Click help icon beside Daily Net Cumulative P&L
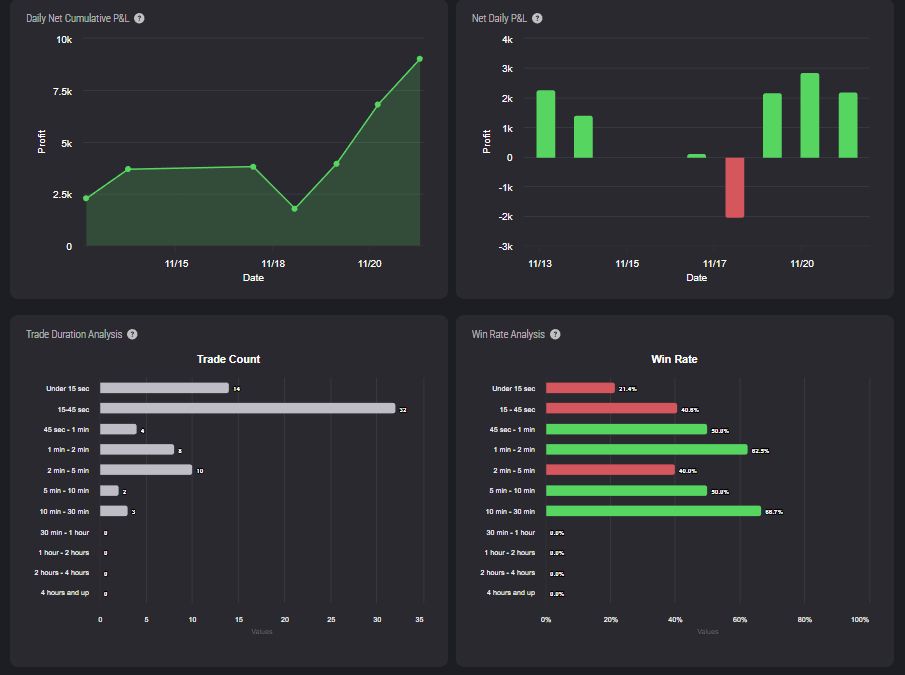Image resolution: width=905 pixels, height=675 pixels. 139,18
